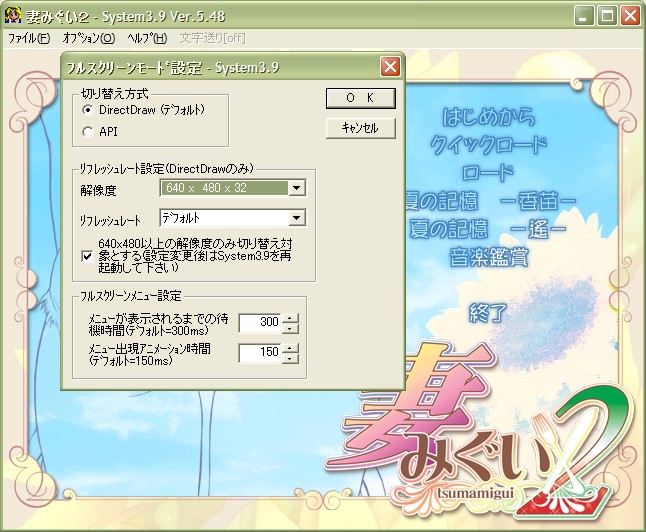Open the リフレッシュレート dropdown arrow
Viewport: 646px width, 532px height.
297,218
